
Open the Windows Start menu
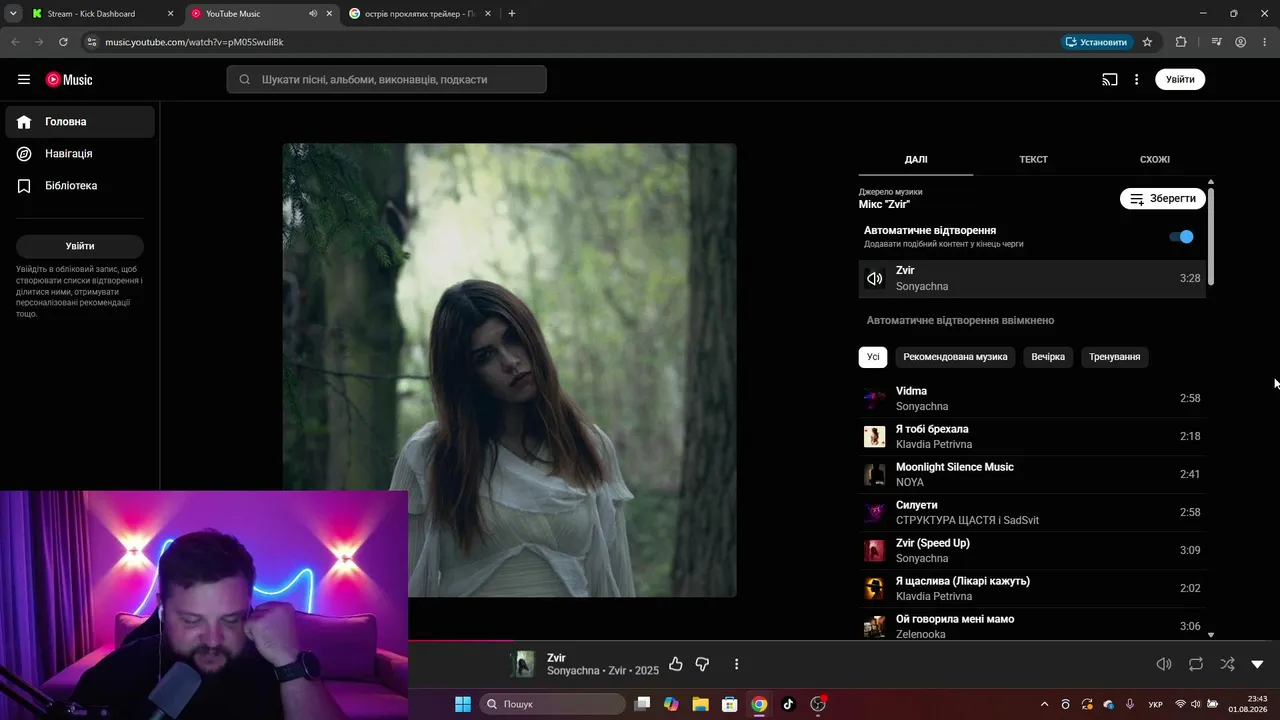[x=463, y=704]
